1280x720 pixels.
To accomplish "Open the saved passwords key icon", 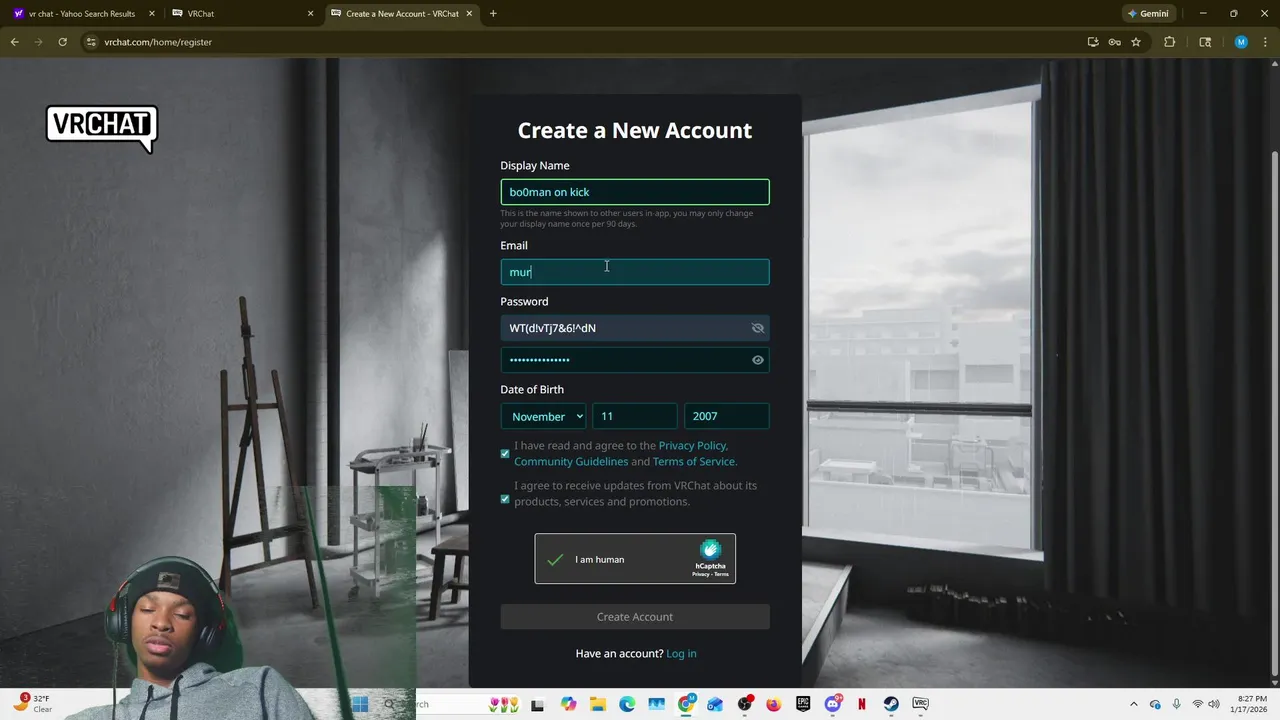I will click(1114, 42).
